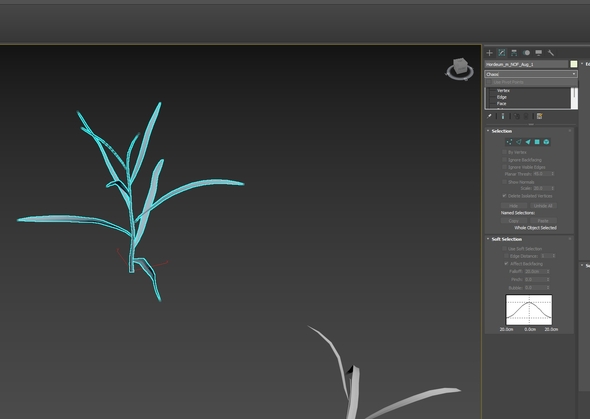Click the Pin Stack icon
The height and width of the screenshot is (419, 590).
489,116
